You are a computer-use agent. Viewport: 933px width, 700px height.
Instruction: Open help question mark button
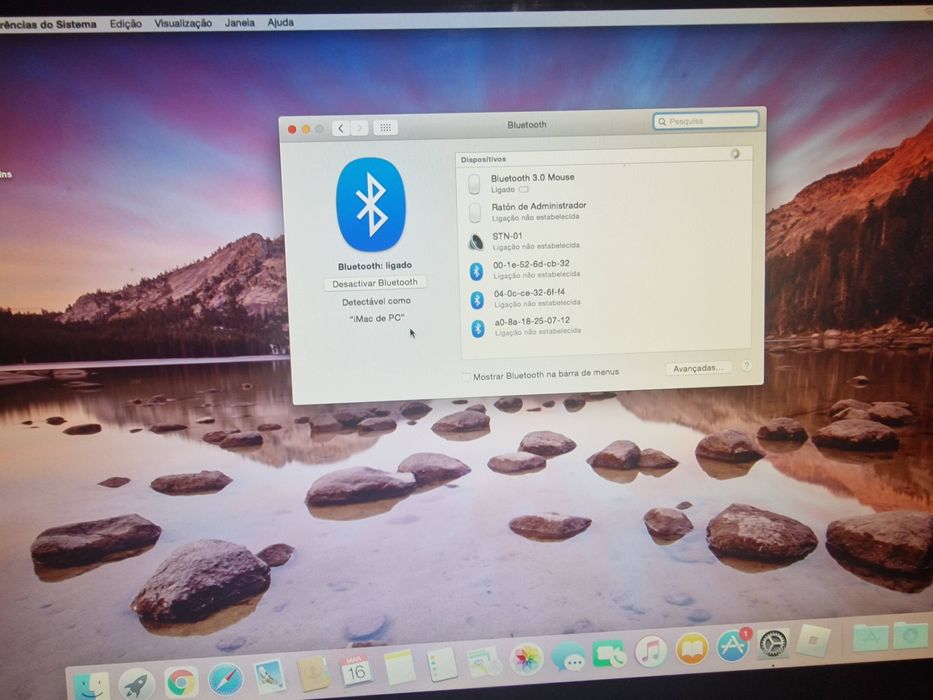tap(746, 365)
